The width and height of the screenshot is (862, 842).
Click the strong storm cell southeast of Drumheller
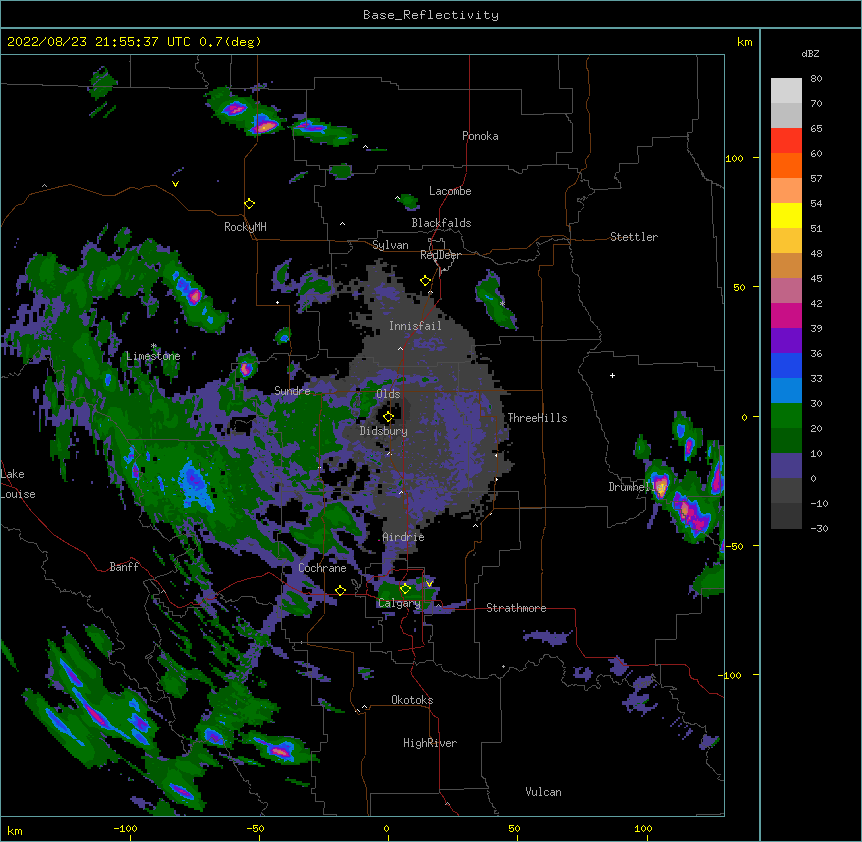[x=690, y=514]
